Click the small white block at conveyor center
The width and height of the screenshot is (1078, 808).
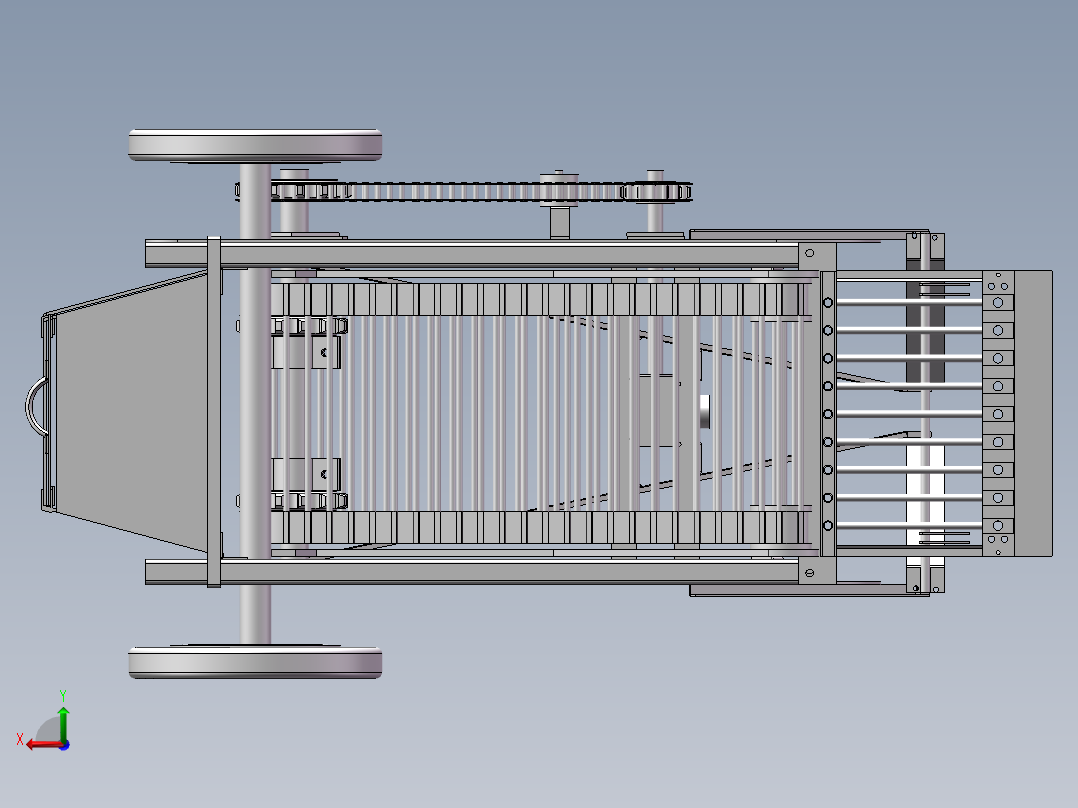click(705, 411)
